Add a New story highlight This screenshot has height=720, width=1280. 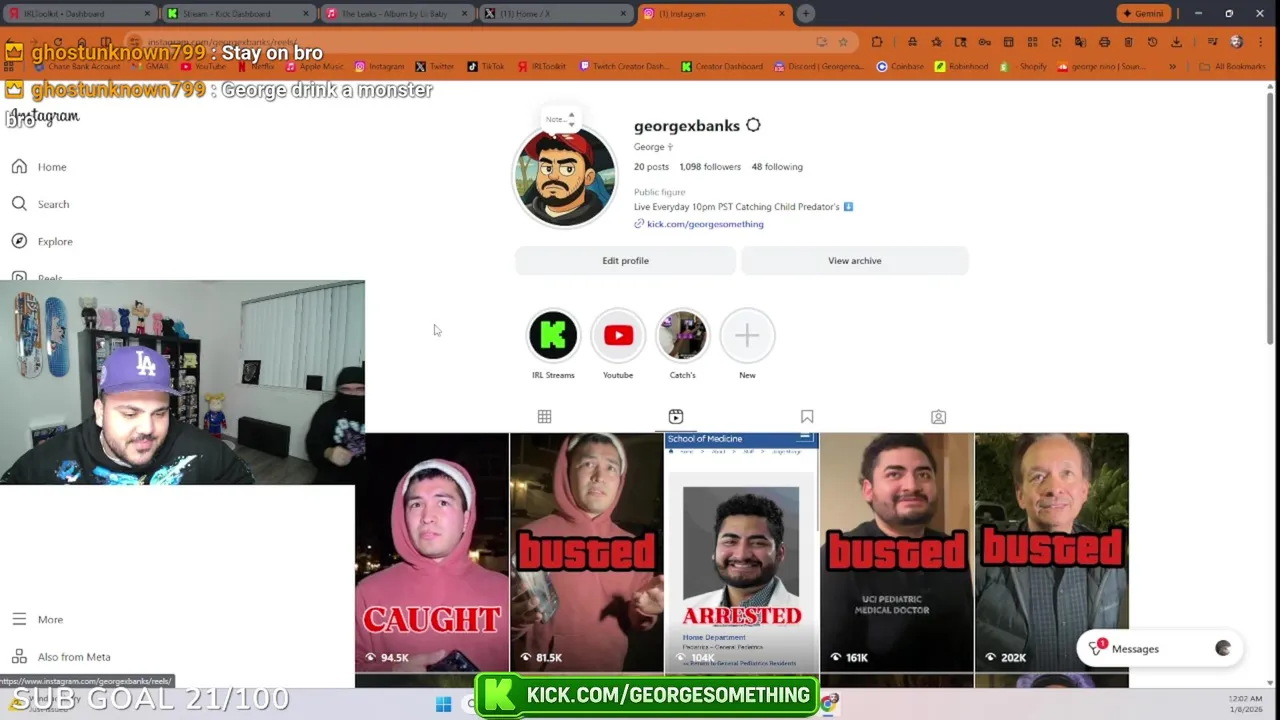coord(747,345)
